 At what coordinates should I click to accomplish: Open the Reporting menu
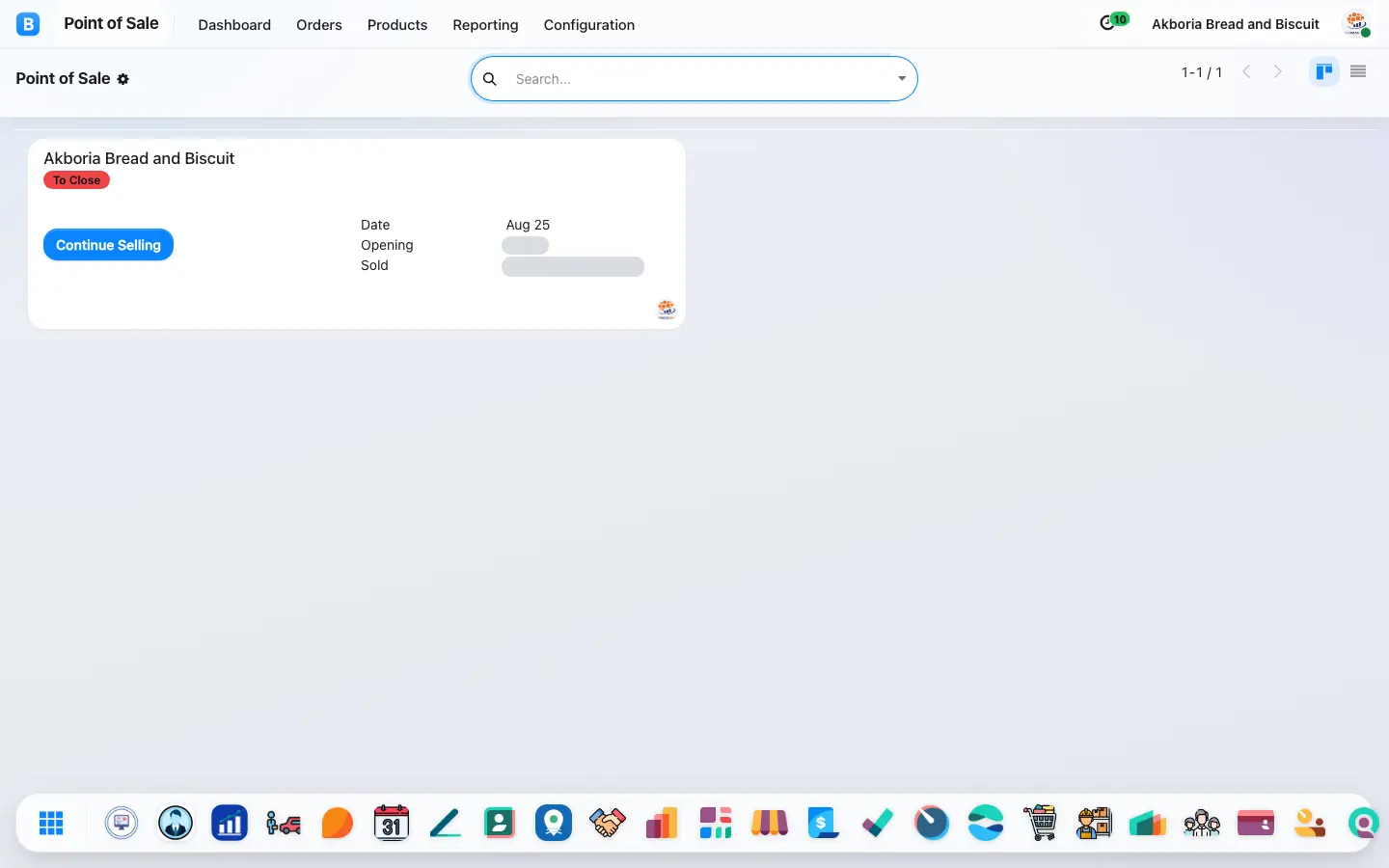click(x=485, y=25)
